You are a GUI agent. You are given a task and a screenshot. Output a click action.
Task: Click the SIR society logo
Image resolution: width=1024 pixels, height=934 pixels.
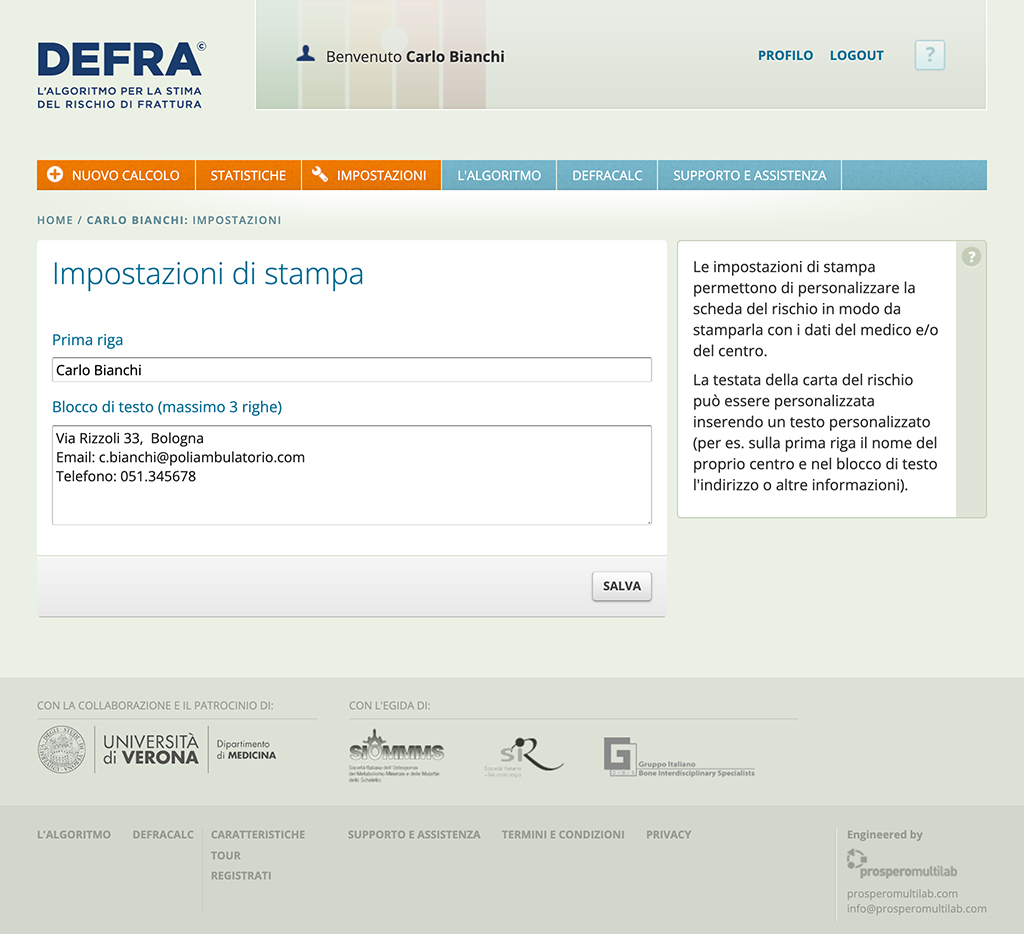point(523,755)
